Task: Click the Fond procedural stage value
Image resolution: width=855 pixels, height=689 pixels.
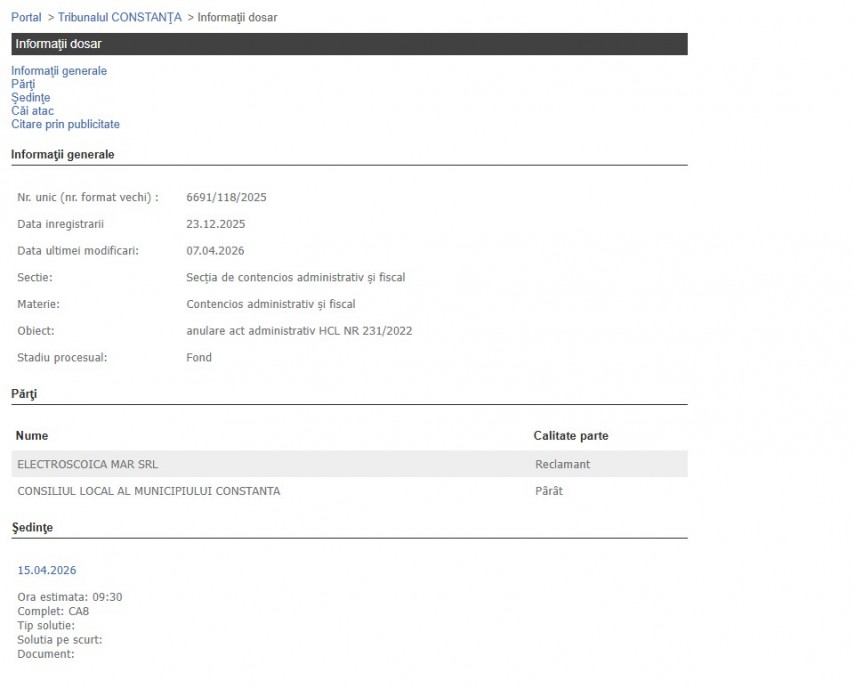Action: (x=199, y=358)
